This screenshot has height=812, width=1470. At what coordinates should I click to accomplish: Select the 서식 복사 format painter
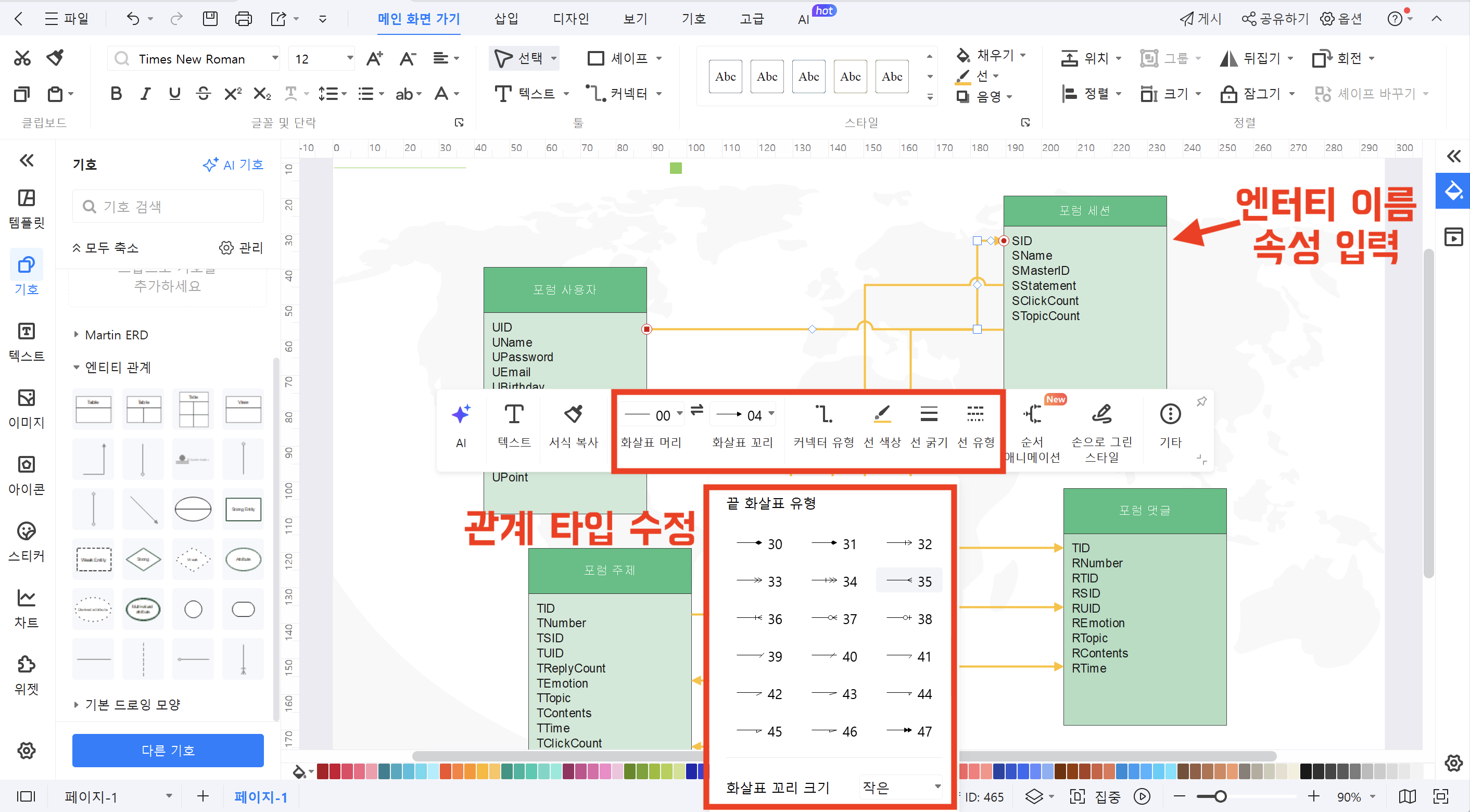(x=573, y=425)
